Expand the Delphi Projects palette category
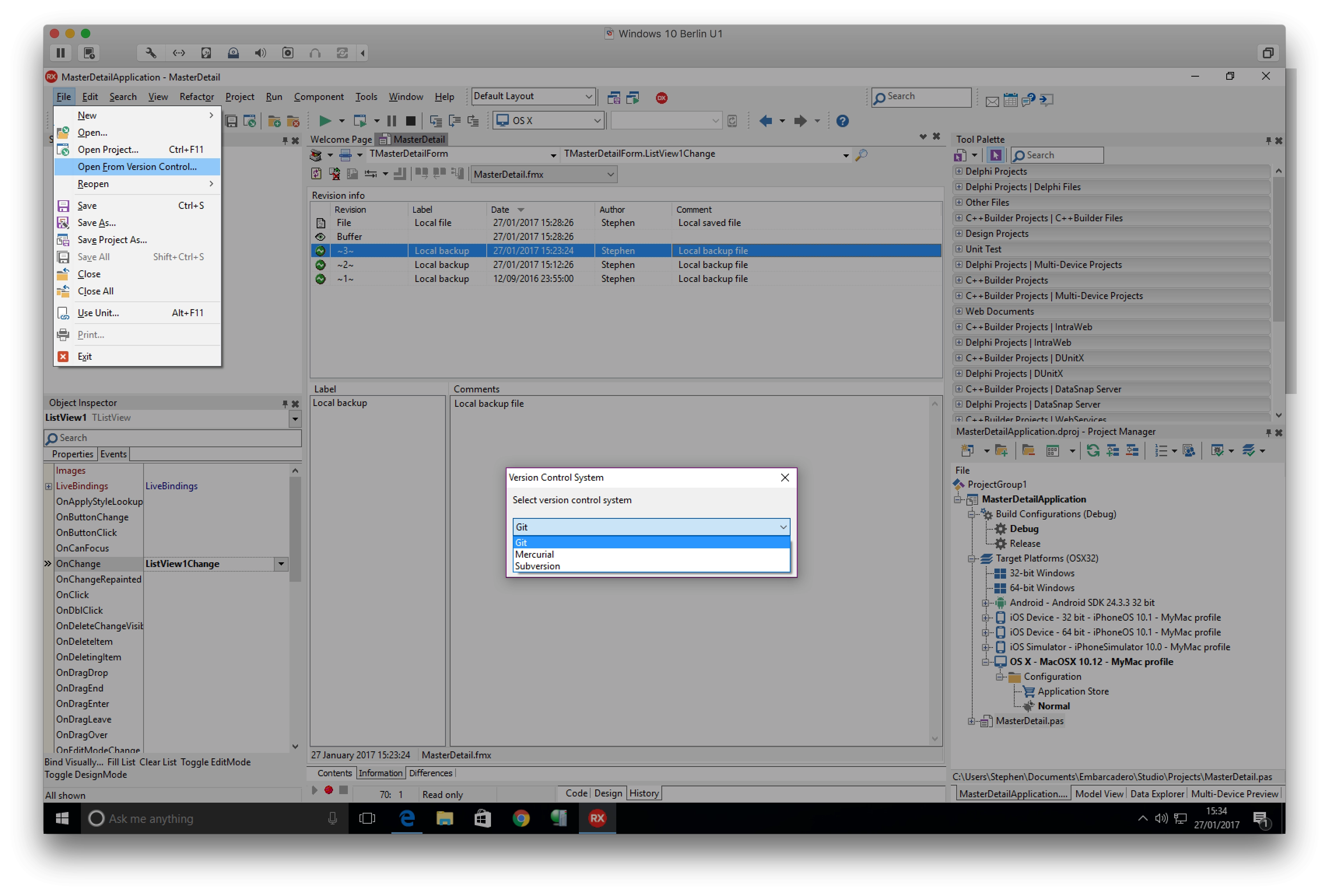This screenshot has width=1329, height=896. (959, 171)
